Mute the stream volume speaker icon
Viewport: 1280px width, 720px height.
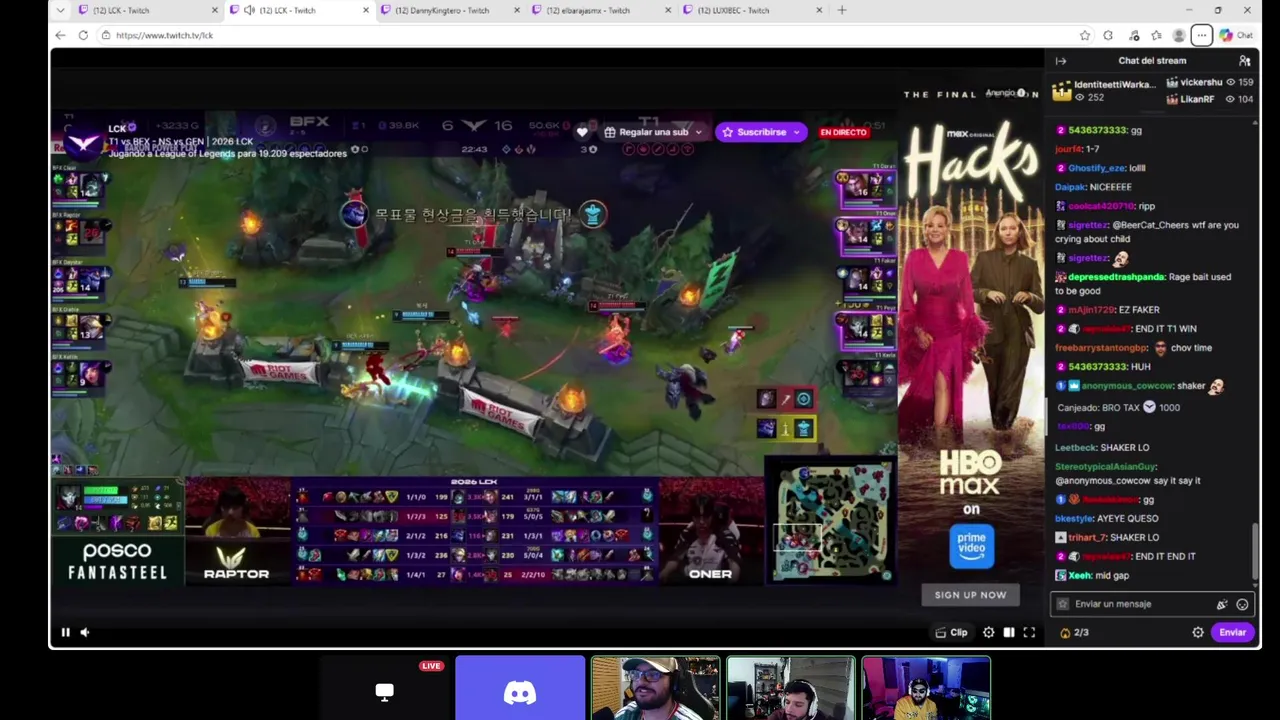point(85,632)
